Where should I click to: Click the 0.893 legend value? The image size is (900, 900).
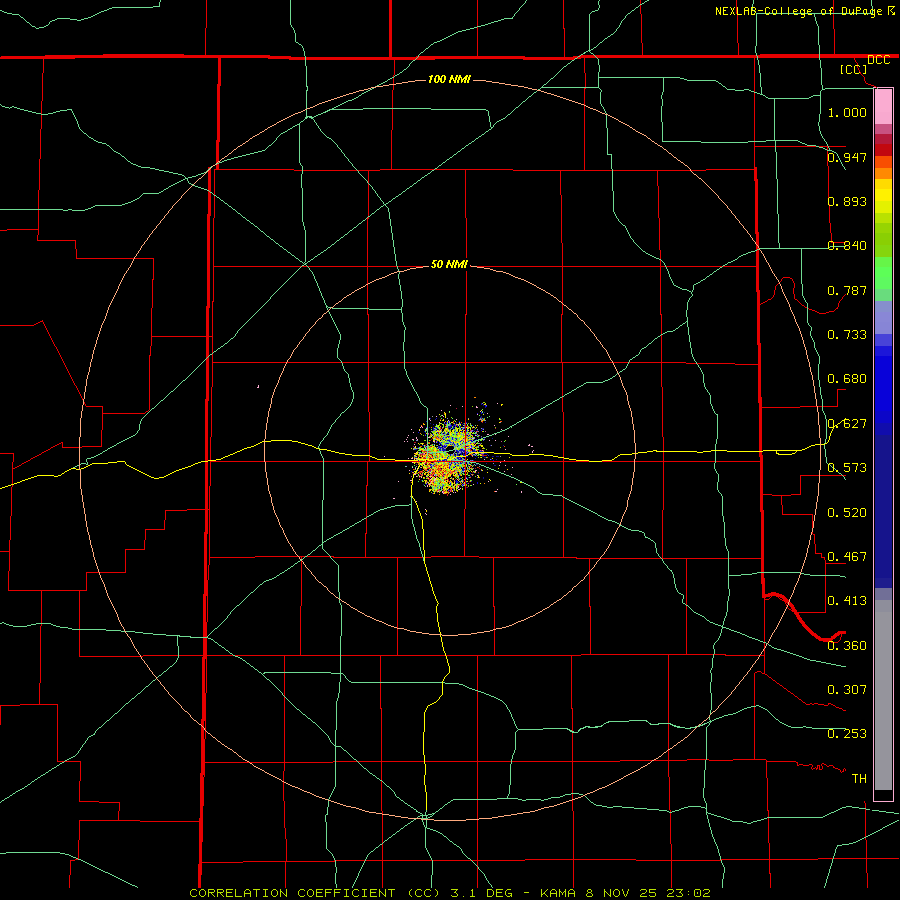tap(847, 201)
